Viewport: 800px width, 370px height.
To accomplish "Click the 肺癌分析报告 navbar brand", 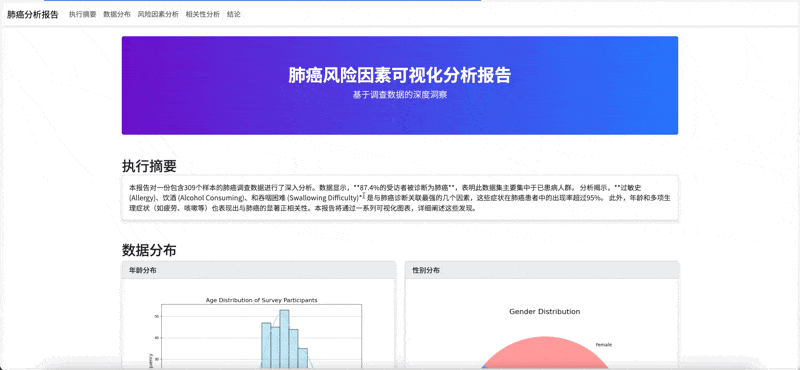I will pos(33,14).
